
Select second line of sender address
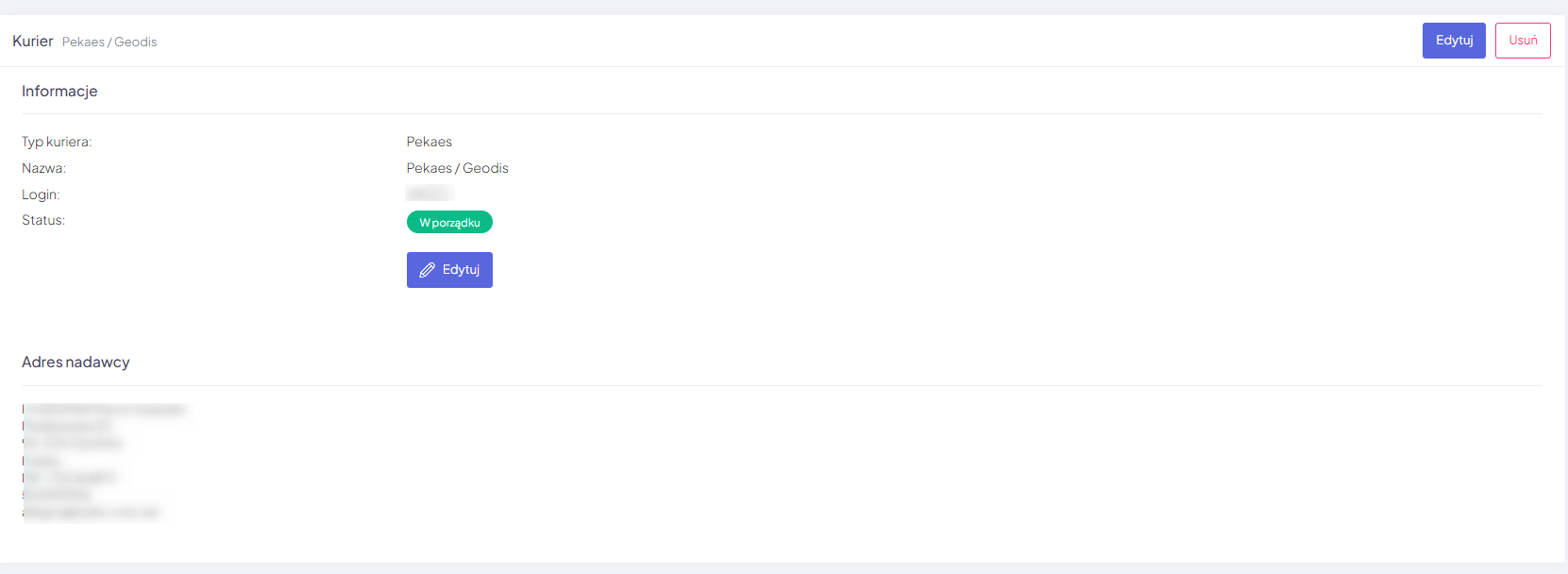tap(66, 427)
